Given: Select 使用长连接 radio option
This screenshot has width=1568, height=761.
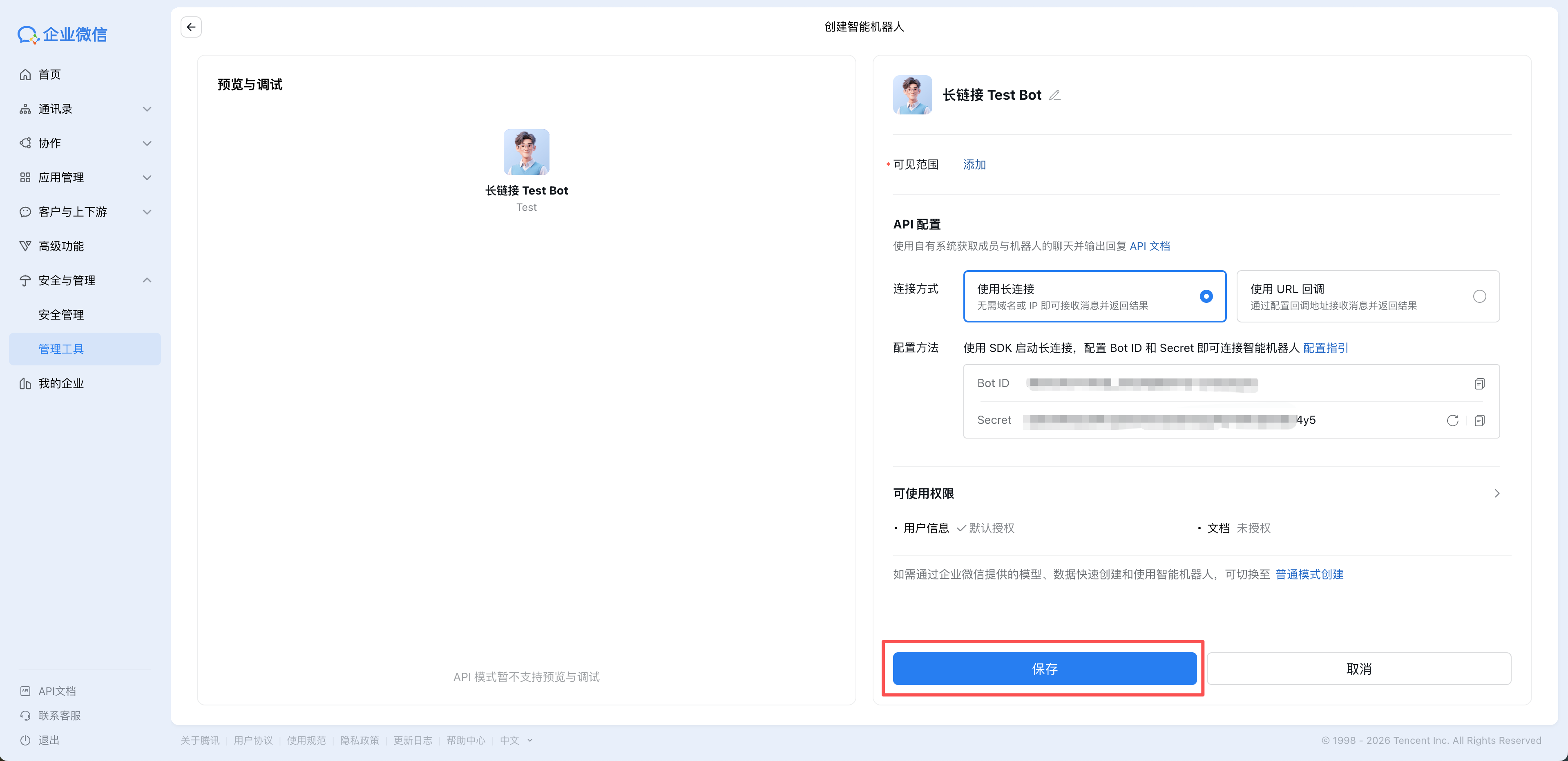Looking at the screenshot, I should tap(1206, 296).
